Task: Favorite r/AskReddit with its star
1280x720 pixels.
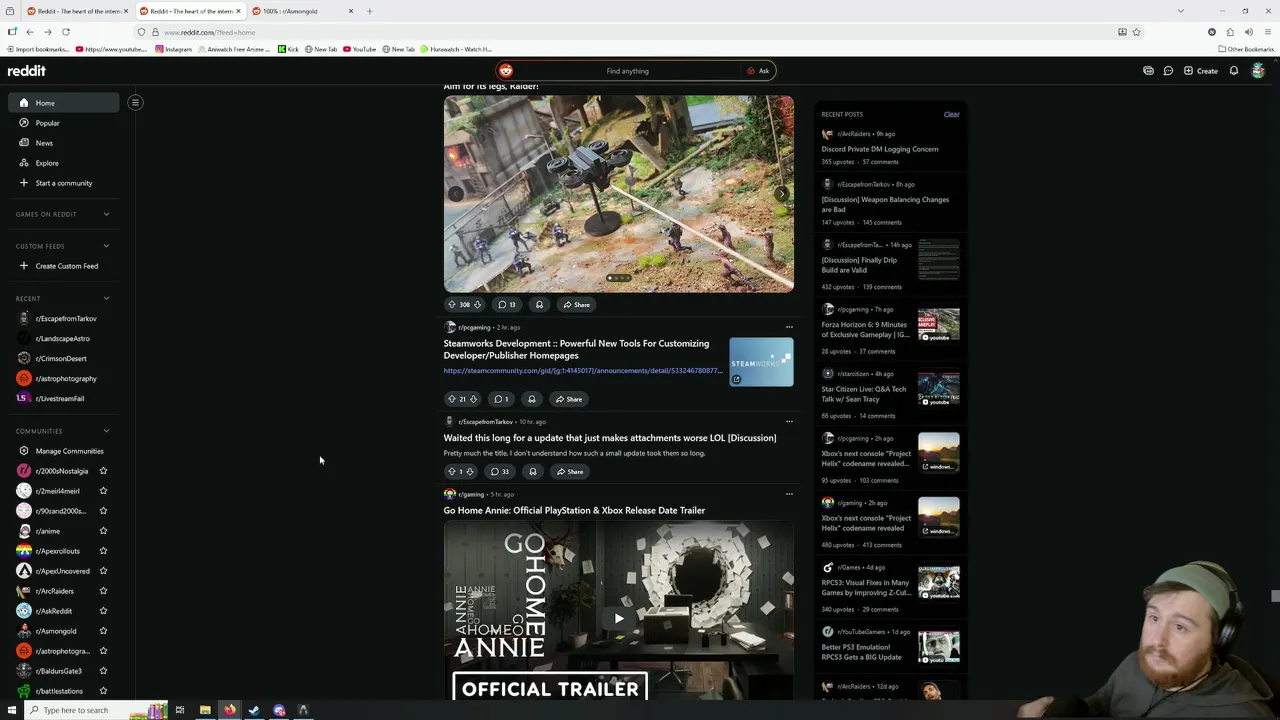Action: (103, 611)
